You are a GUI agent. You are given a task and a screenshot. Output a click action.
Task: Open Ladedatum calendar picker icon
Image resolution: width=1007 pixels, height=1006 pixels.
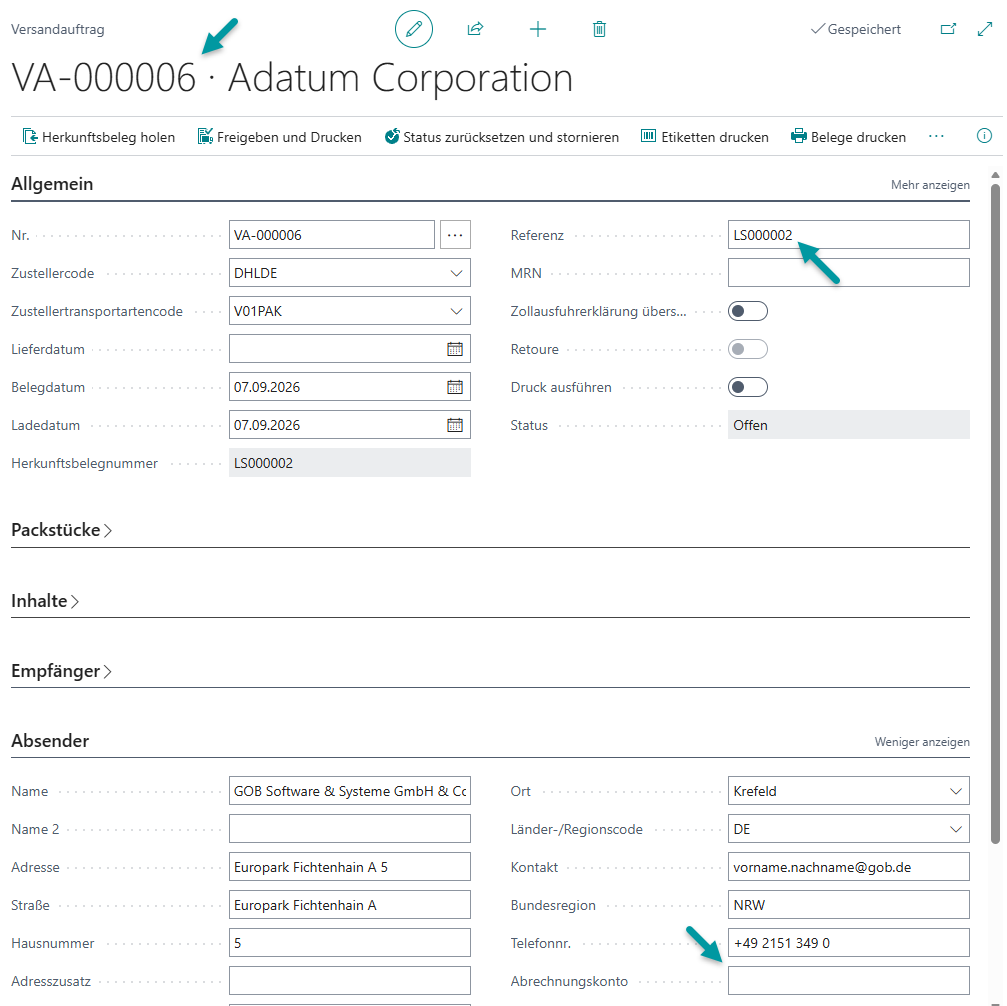point(455,425)
